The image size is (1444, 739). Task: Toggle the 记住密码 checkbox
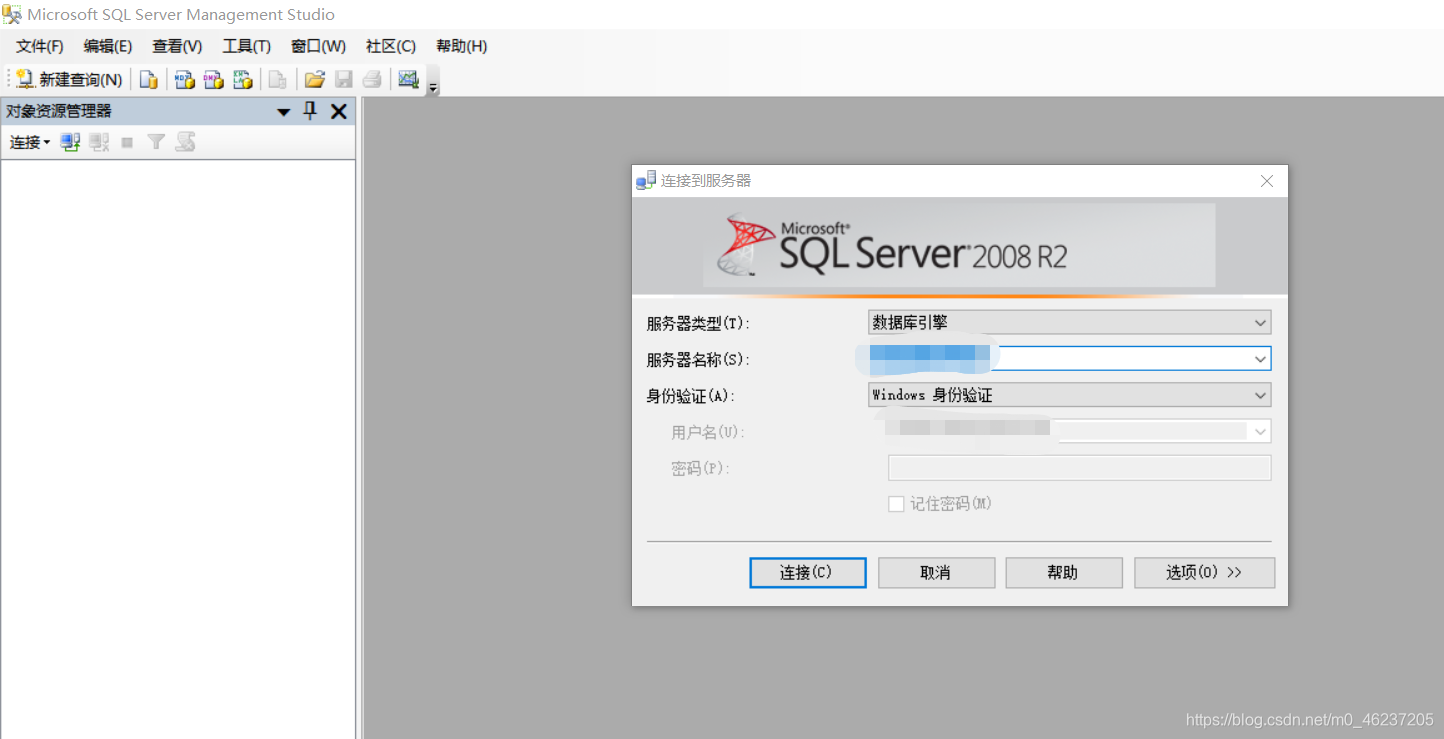tap(896, 504)
